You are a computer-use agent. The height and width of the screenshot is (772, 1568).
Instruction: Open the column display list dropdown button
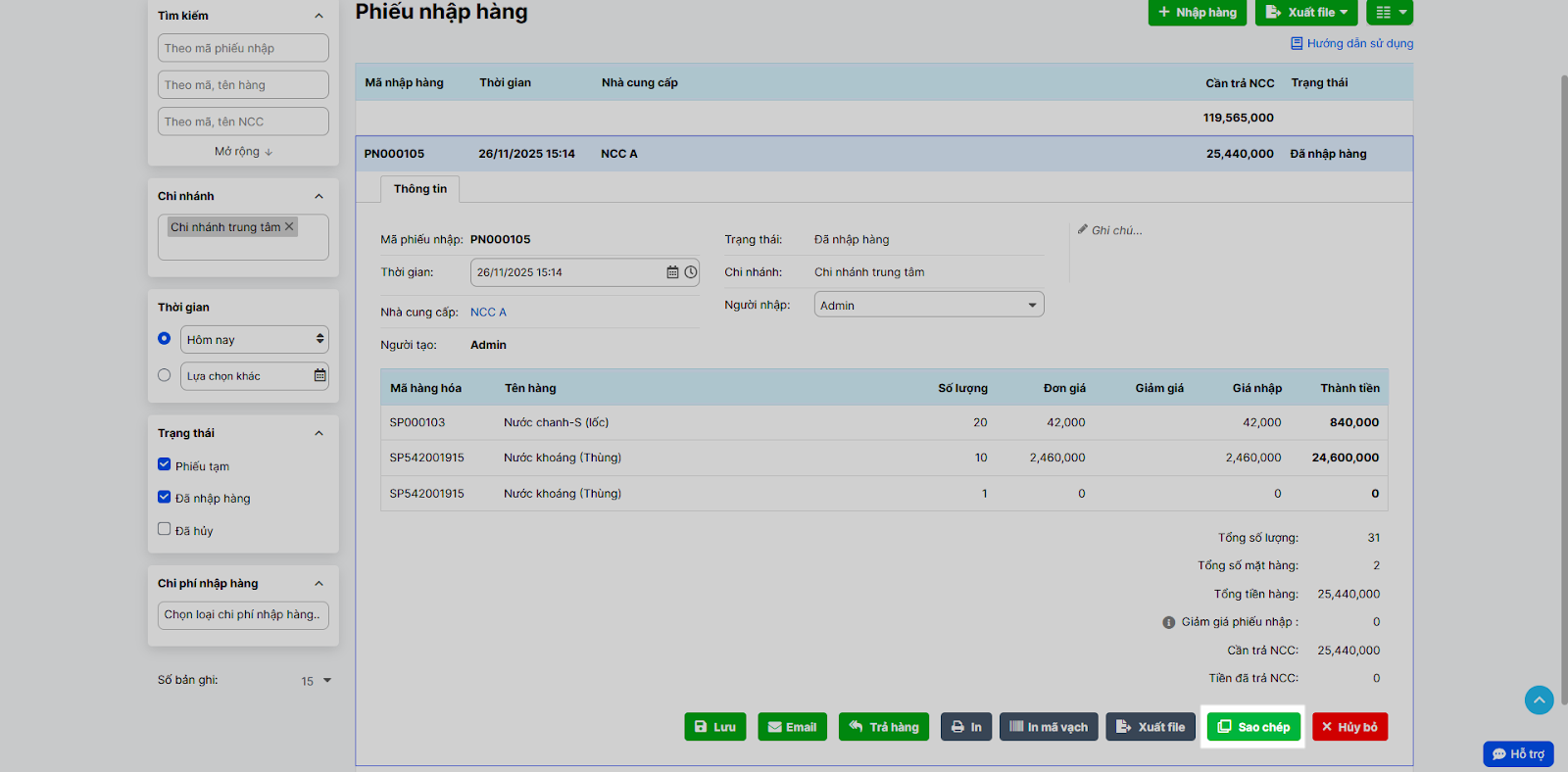pos(1391,13)
